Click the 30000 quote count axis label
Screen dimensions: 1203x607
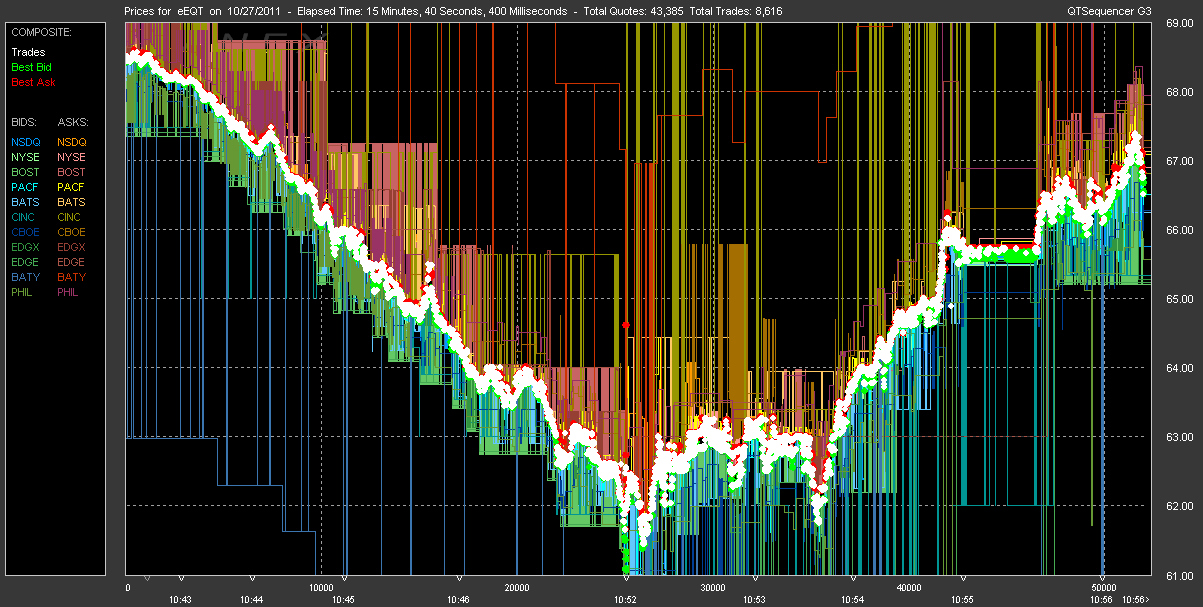[x=712, y=588]
